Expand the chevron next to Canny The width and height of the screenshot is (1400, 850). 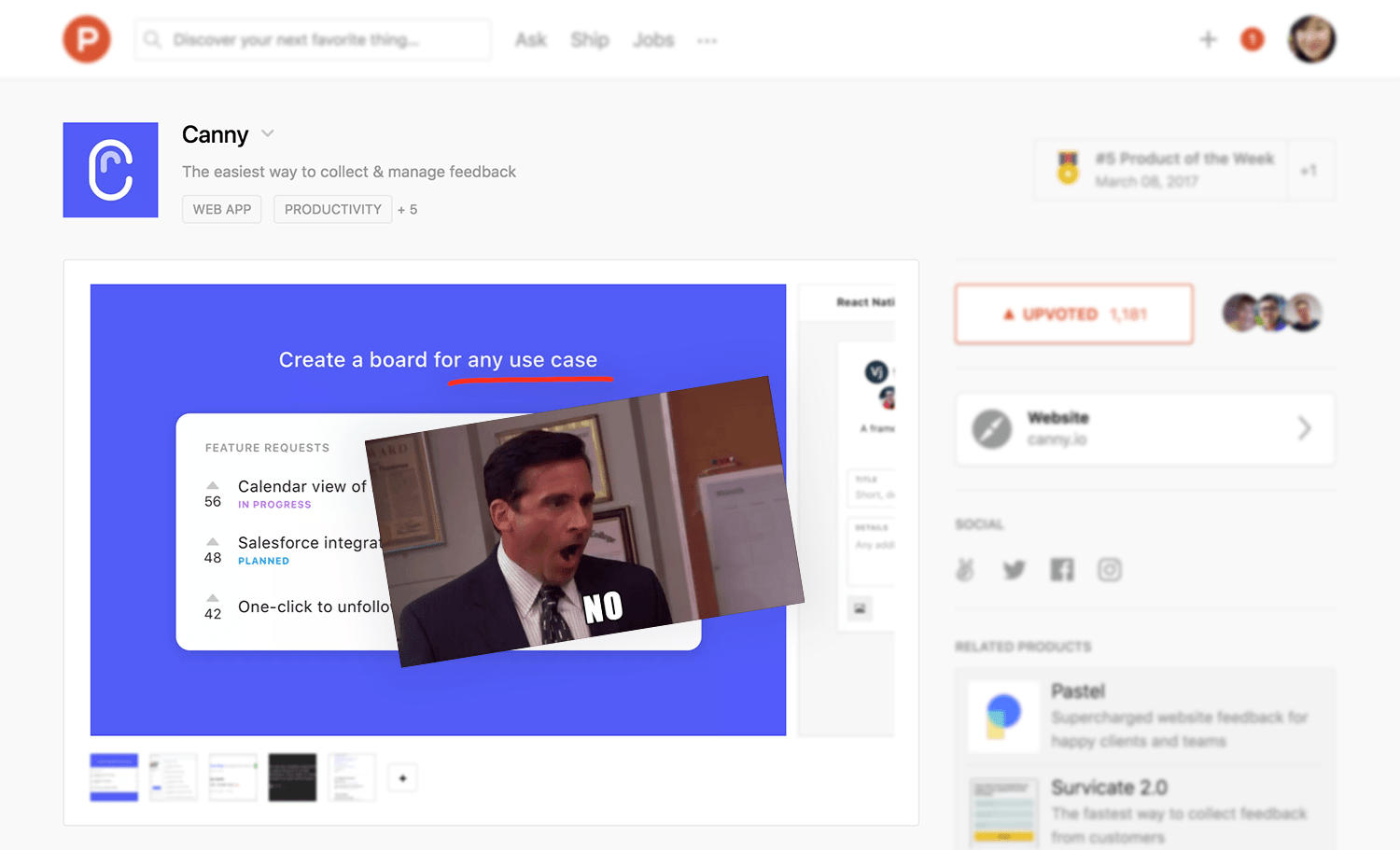click(268, 133)
